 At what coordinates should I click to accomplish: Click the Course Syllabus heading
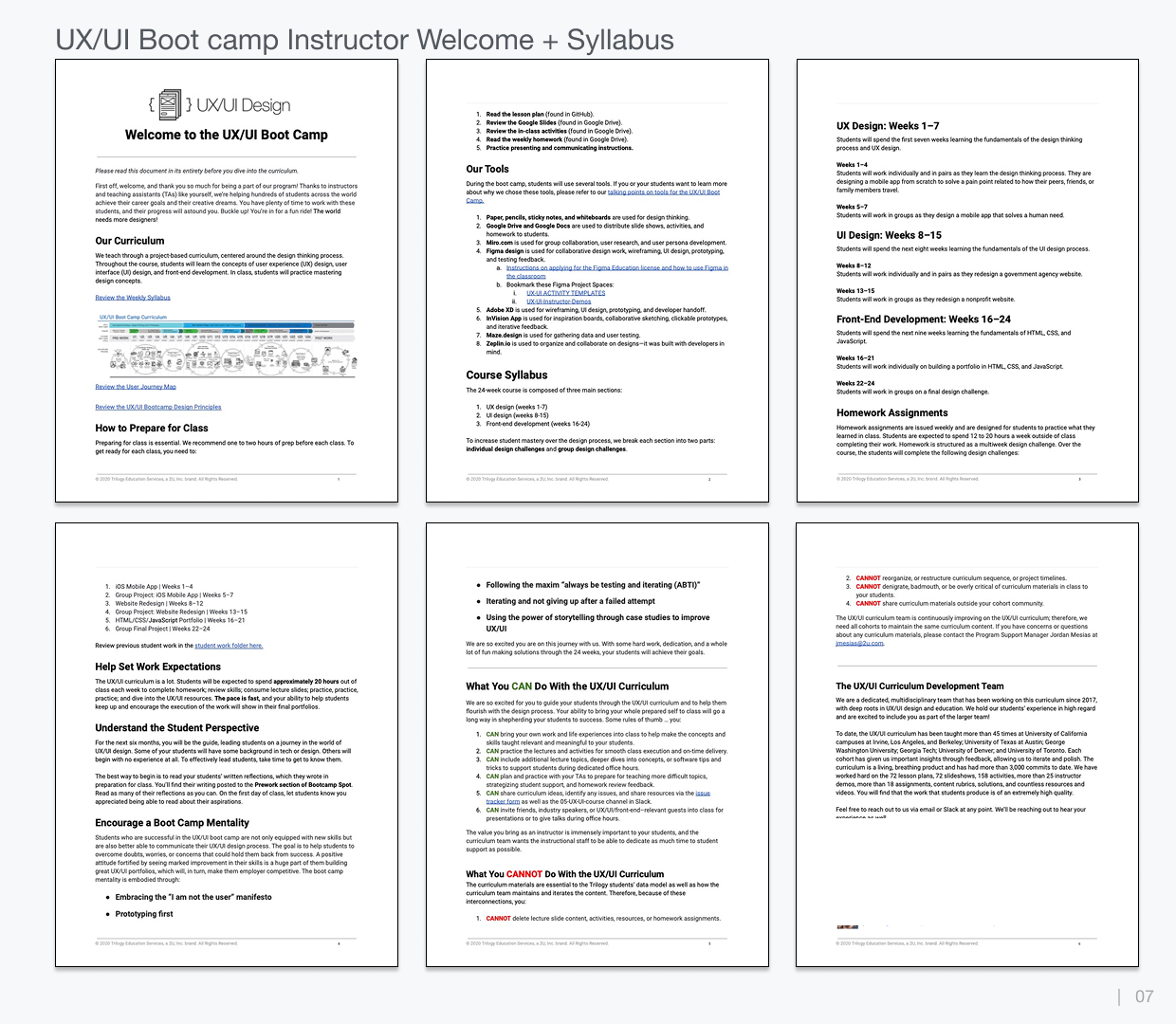tap(506, 375)
